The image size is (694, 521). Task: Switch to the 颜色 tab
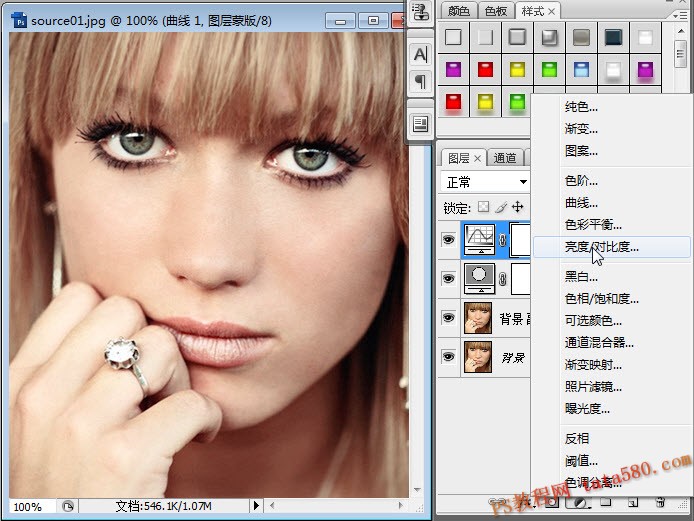(x=458, y=11)
